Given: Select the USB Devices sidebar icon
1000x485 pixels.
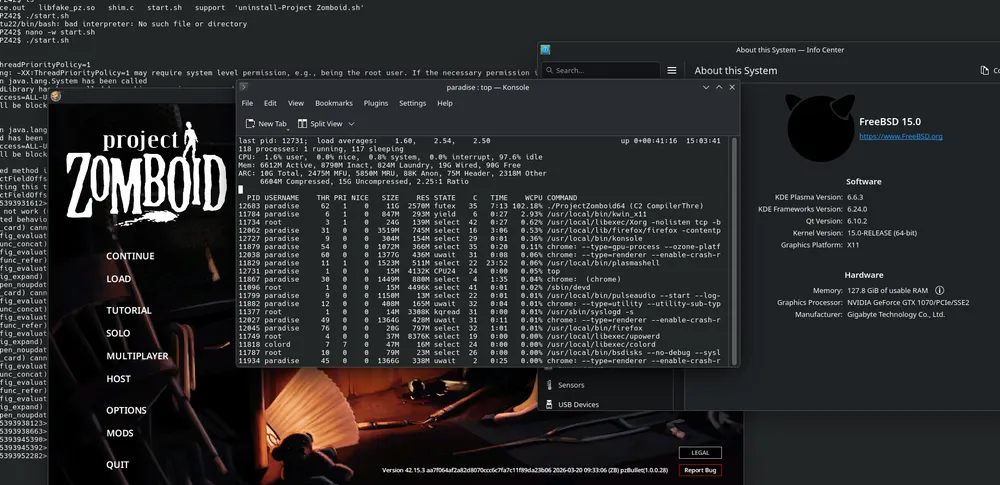Looking at the screenshot, I should [548, 404].
